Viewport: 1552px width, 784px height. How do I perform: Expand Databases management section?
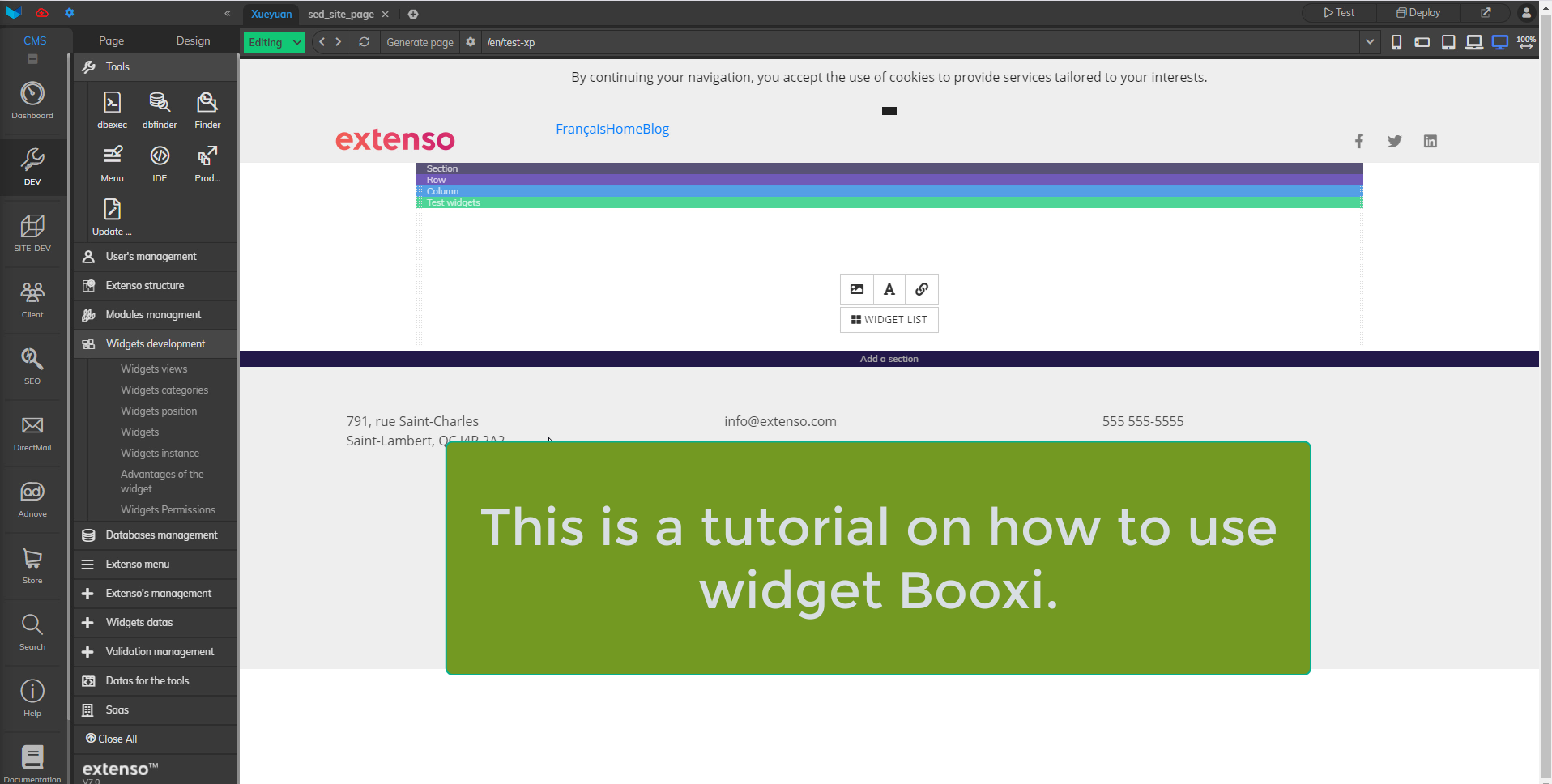(155, 535)
